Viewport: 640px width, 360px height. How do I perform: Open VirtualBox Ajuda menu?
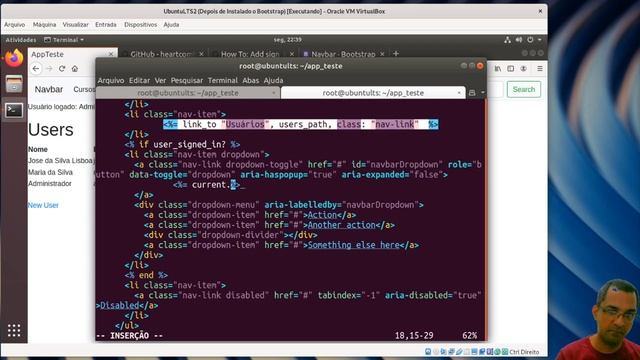click(171, 24)
